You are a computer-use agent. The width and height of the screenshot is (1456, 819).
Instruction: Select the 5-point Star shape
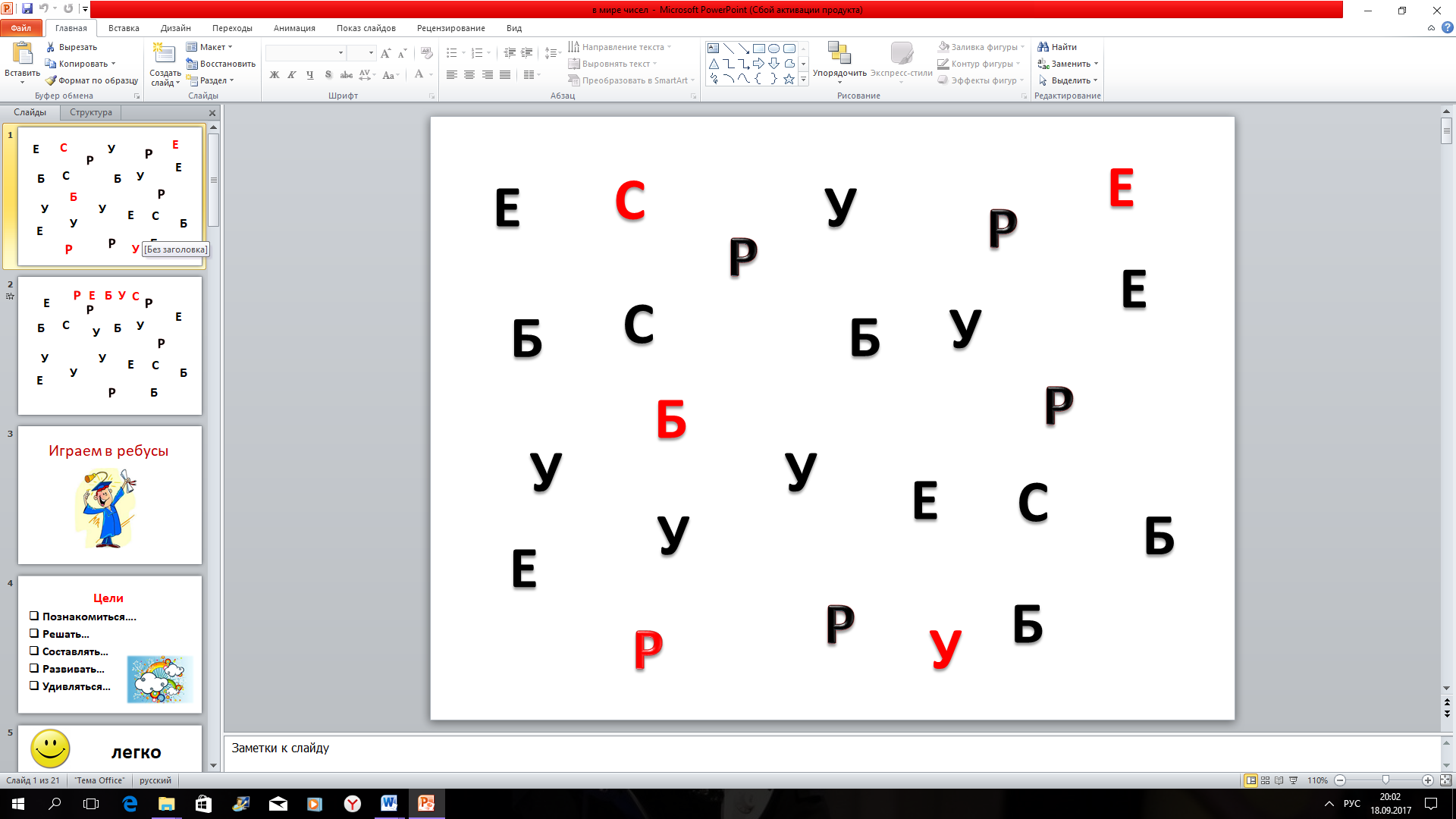tap(789, 79)
